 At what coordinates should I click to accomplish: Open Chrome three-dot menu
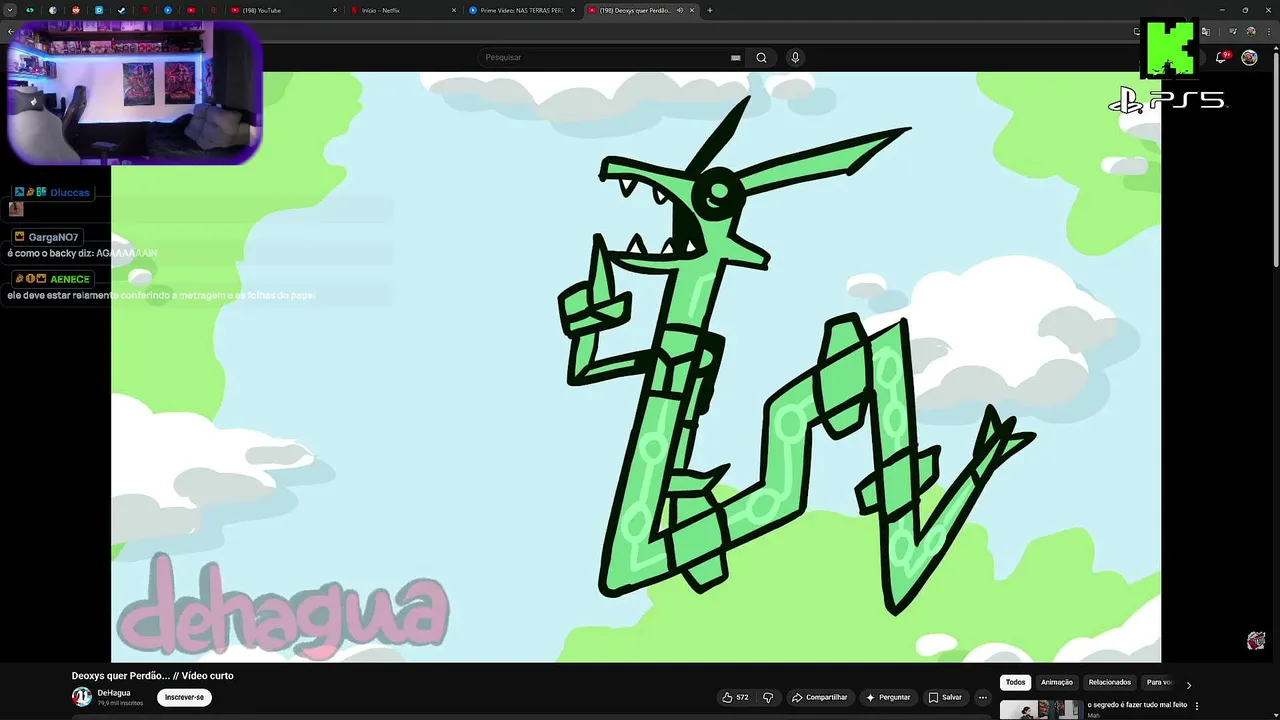pos(1270,32)
